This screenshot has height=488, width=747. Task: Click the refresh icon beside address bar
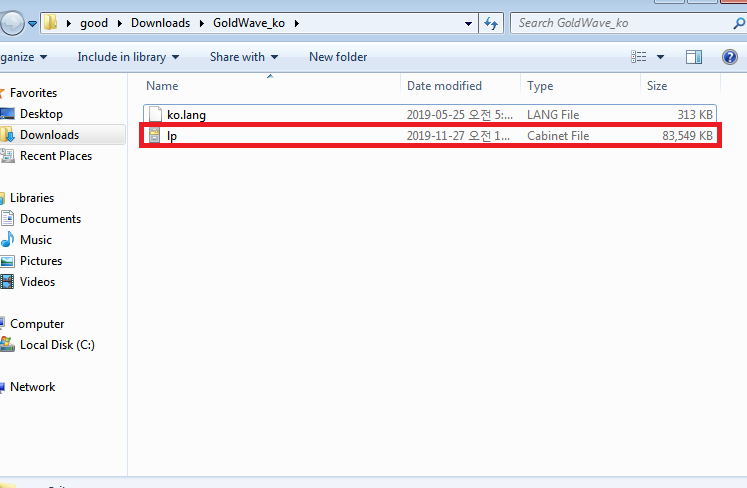point(491,23)
